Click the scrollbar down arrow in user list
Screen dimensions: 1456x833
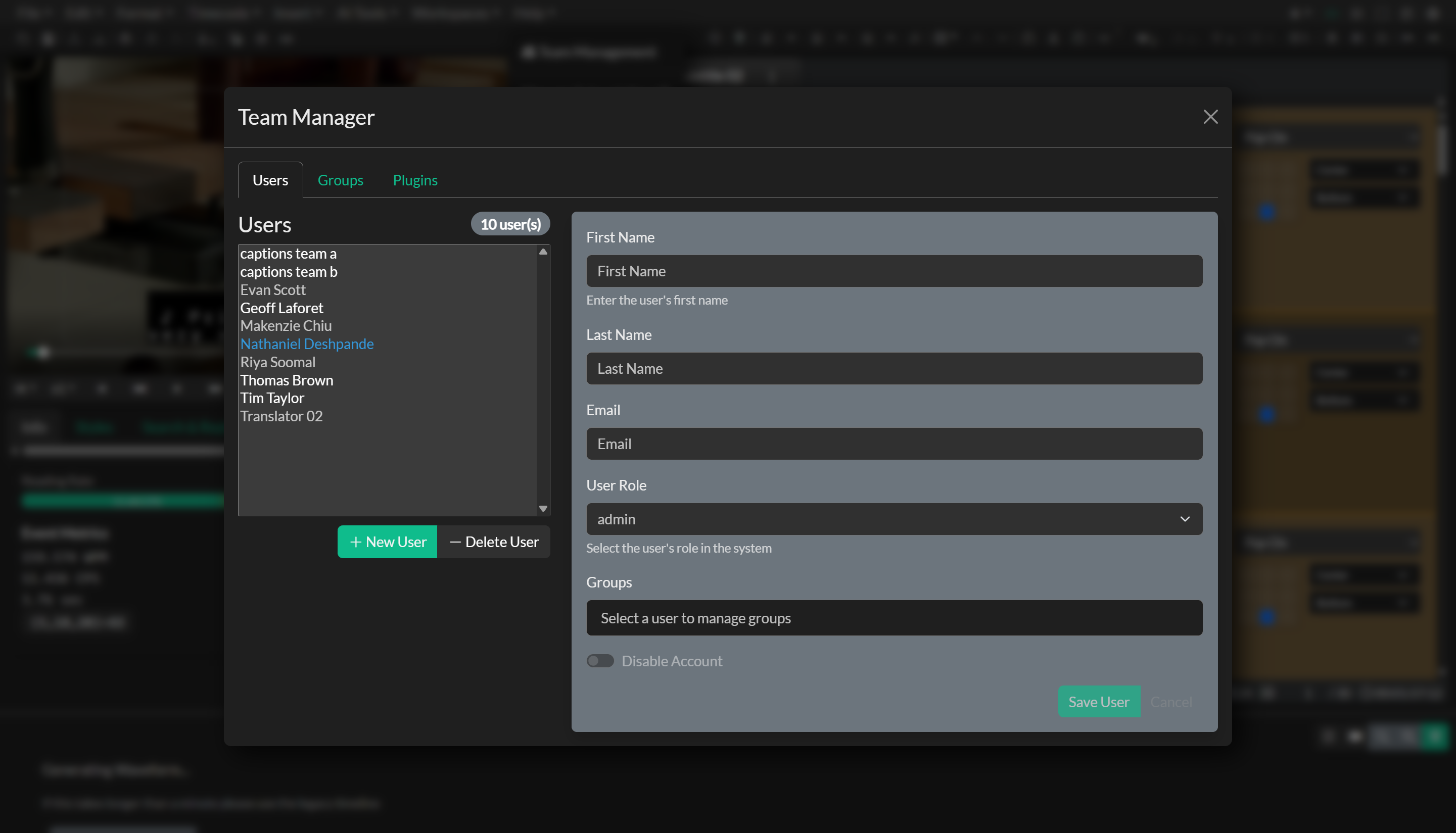543,508
